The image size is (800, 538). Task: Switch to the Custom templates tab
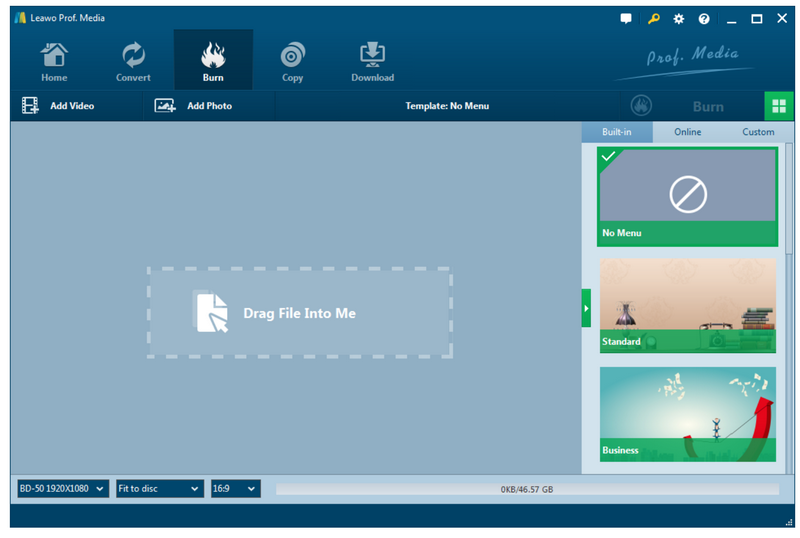[758, 132]
